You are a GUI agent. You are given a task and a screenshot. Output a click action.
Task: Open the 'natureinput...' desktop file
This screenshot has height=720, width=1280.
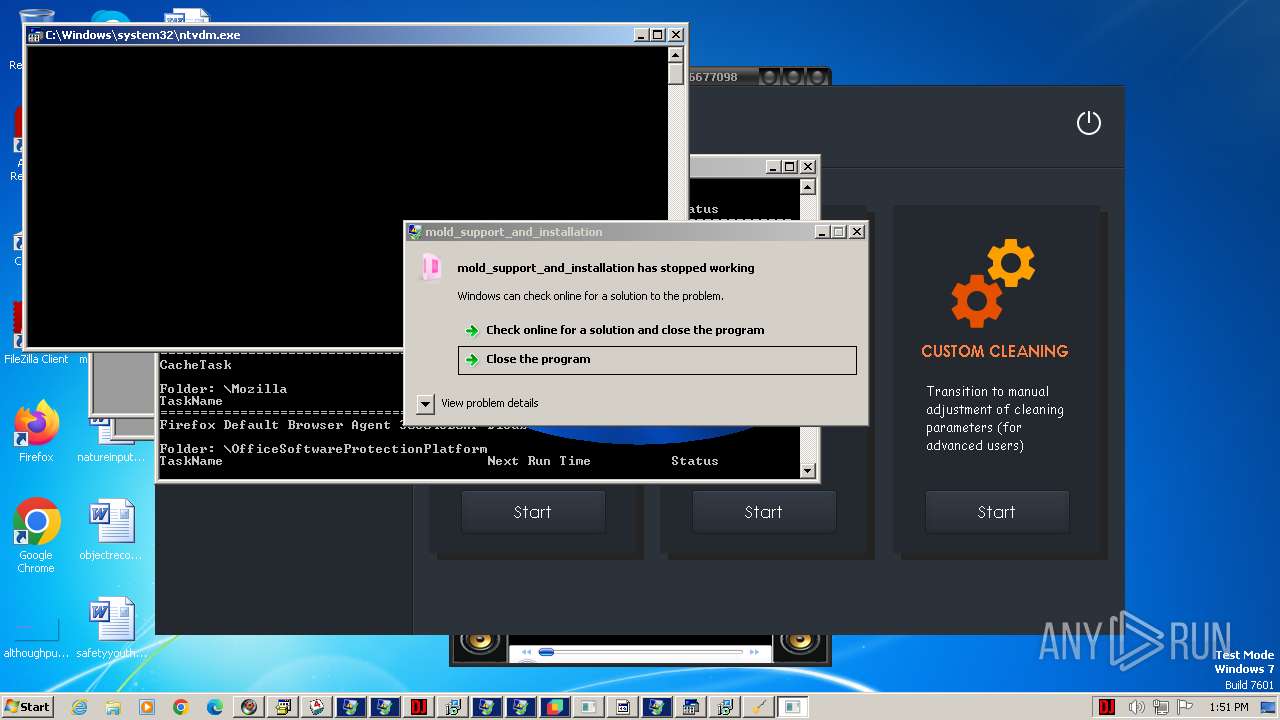pos(110,440)
